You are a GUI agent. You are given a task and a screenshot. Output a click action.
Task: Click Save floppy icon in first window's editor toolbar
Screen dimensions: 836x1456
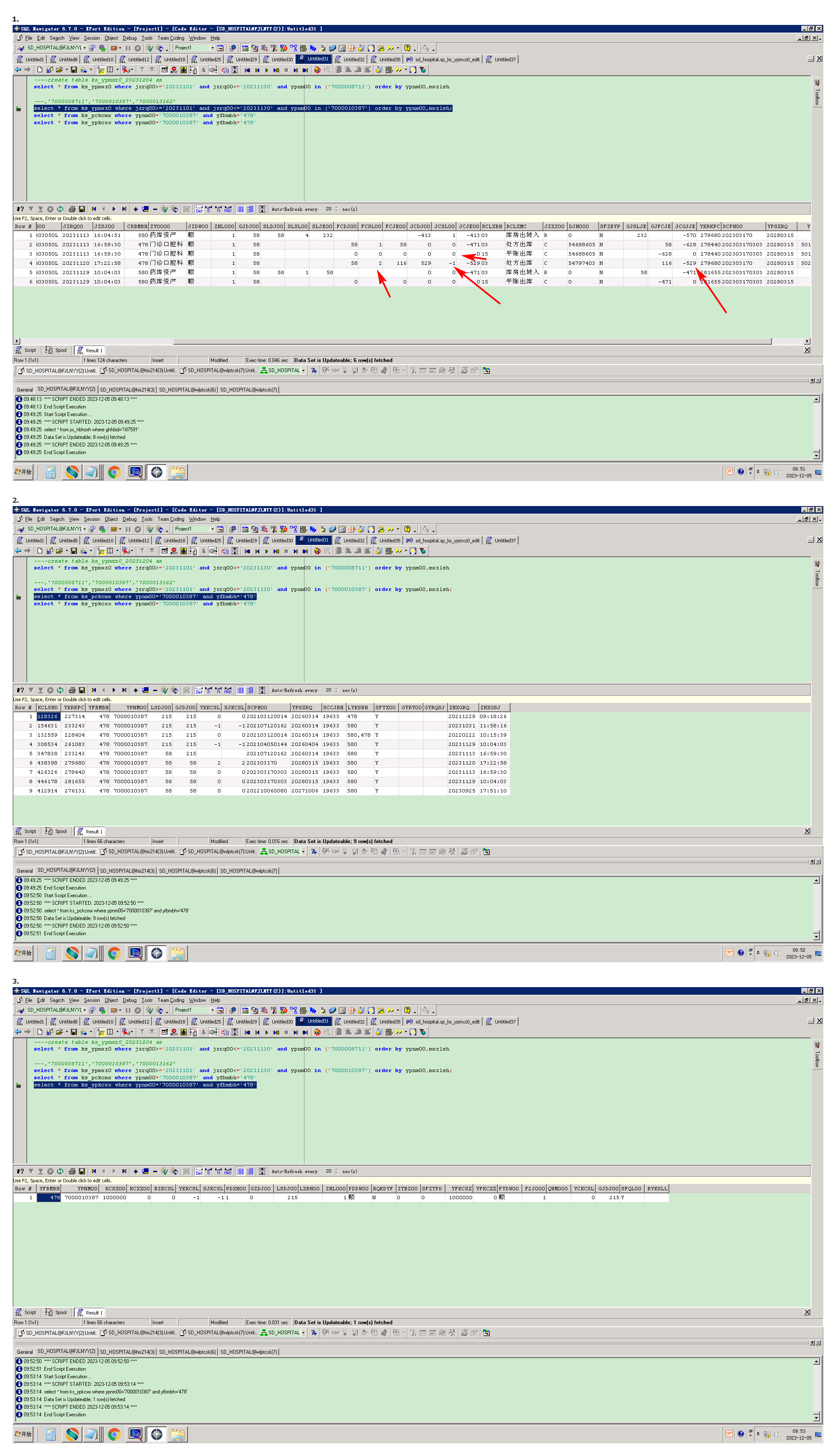point(73,70)
